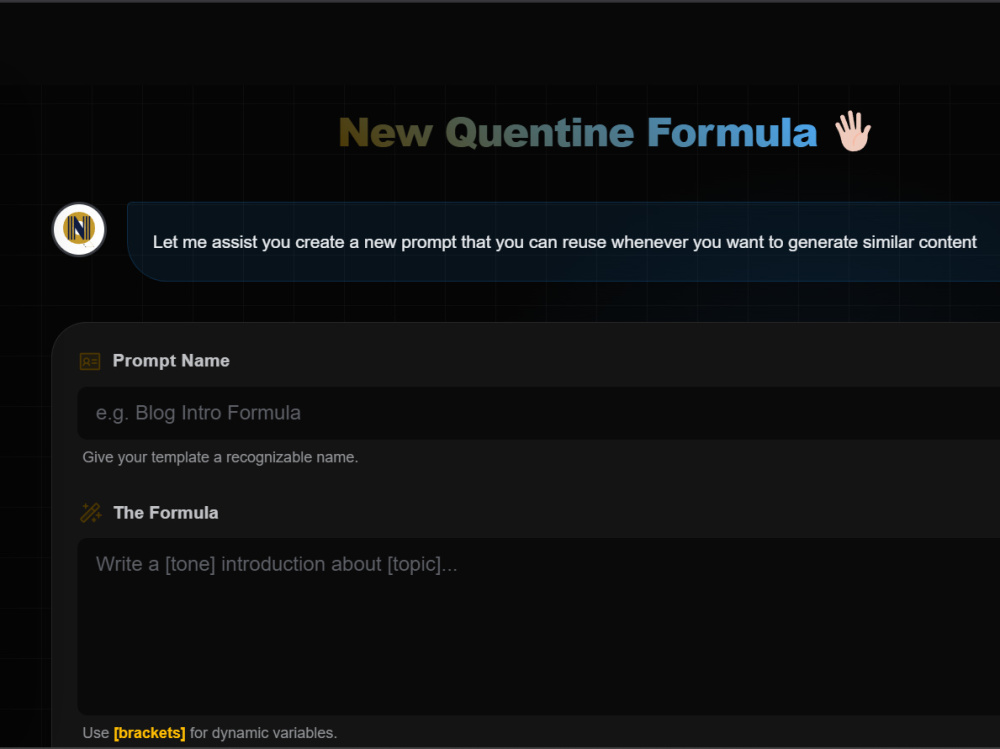Screen dimensions: 1000x749
Task: Click the ID card icon beside Prompt Name
Action: 90,361
